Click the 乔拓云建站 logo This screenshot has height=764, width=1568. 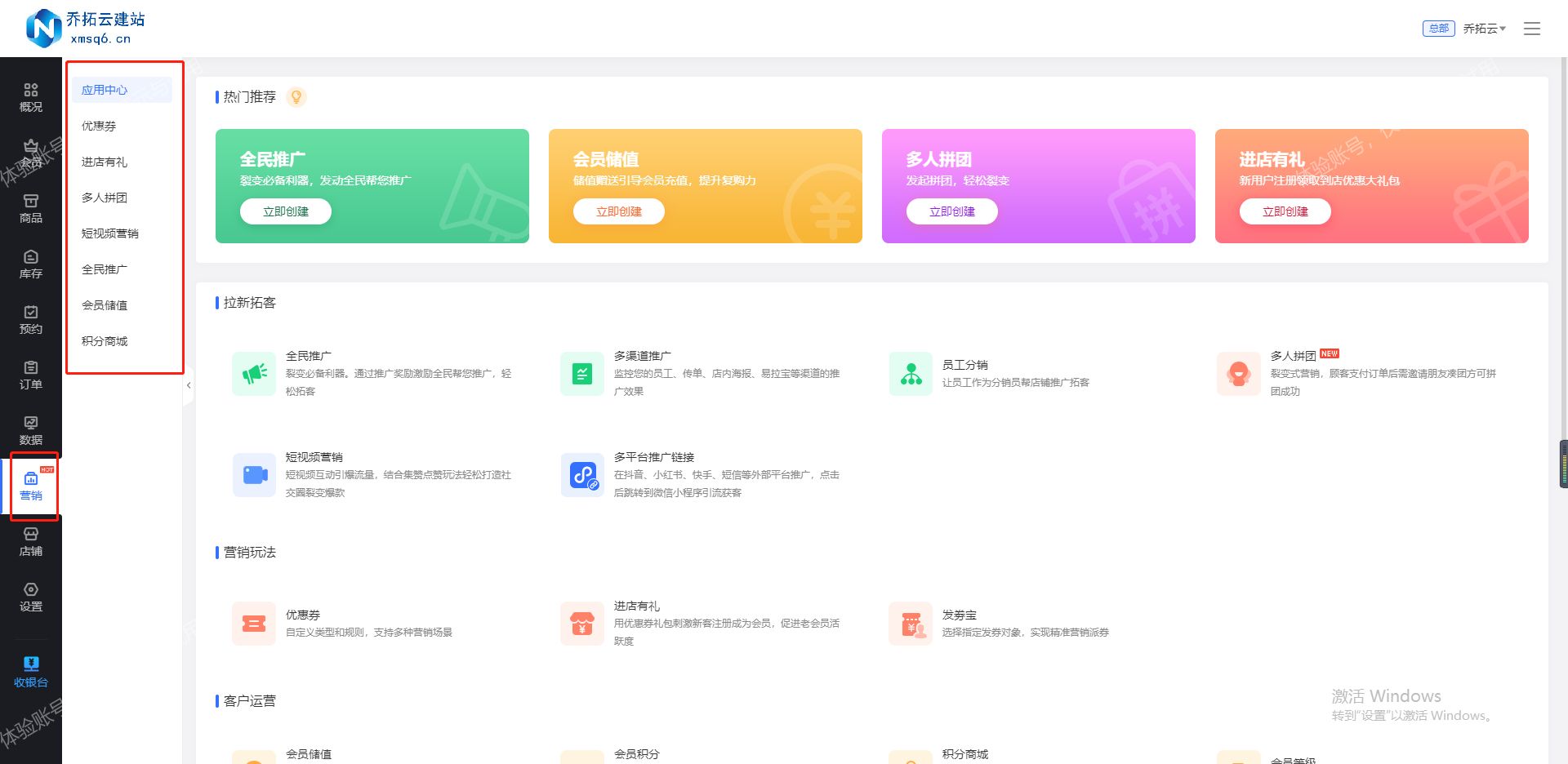pos(86,28)
